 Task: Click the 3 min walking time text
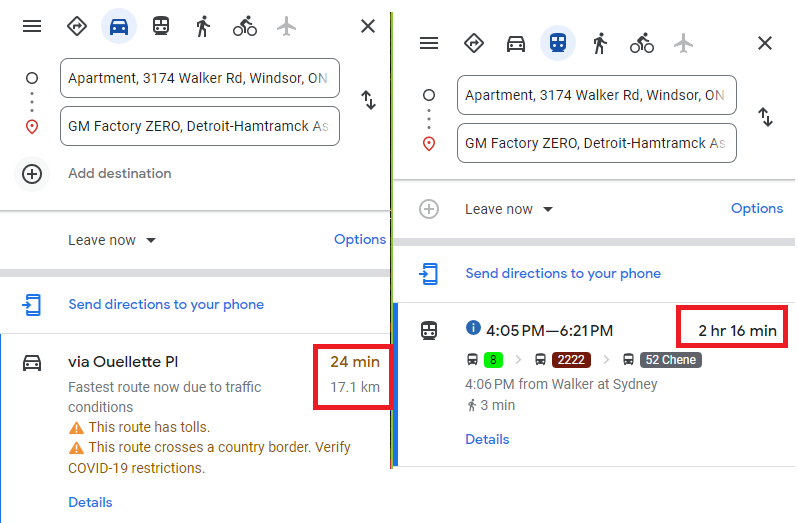[x=498, y=405]
